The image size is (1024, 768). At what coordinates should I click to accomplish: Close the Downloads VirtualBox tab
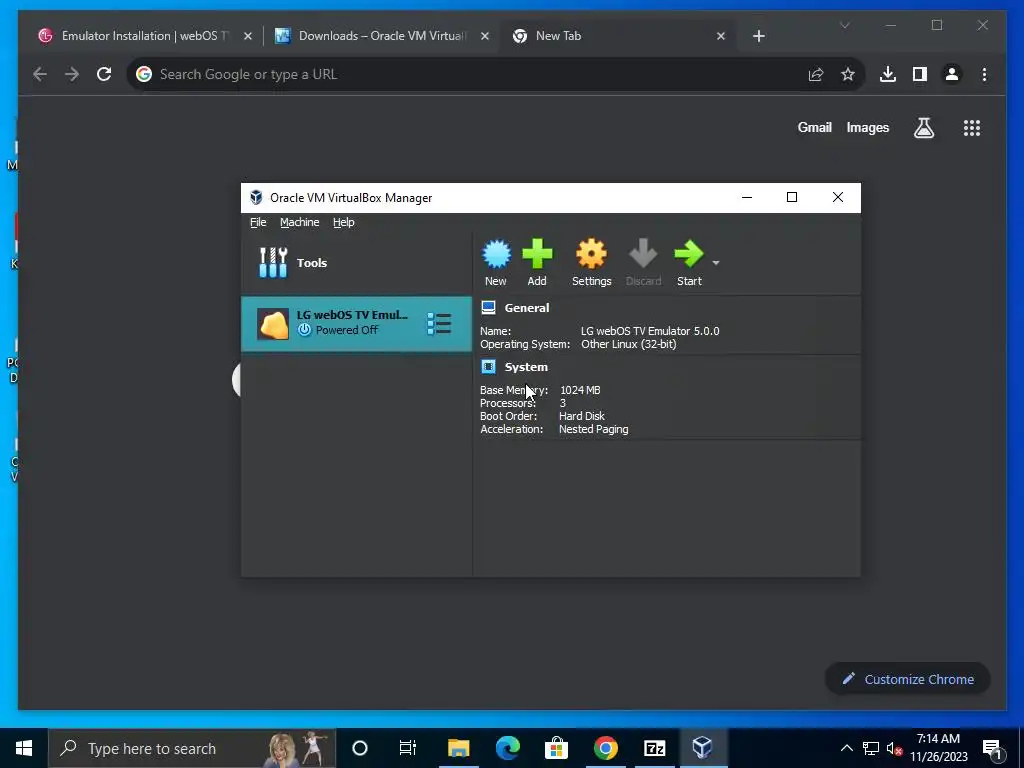[x=485, y=36]
